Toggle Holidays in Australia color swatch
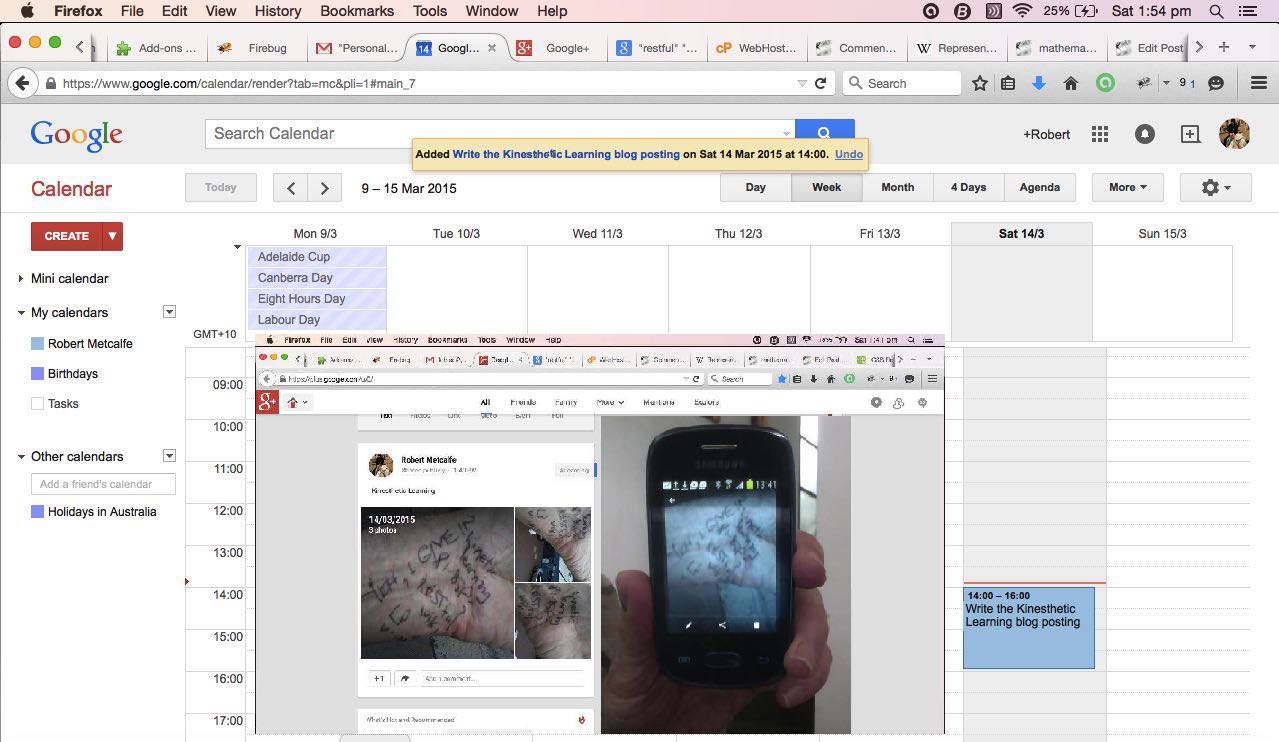 pos(38,511)
